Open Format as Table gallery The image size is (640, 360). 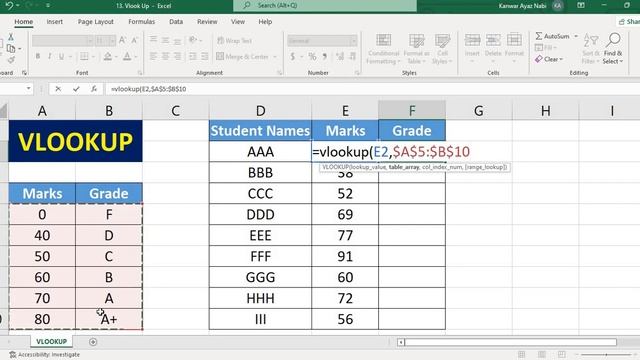(416, 49)
